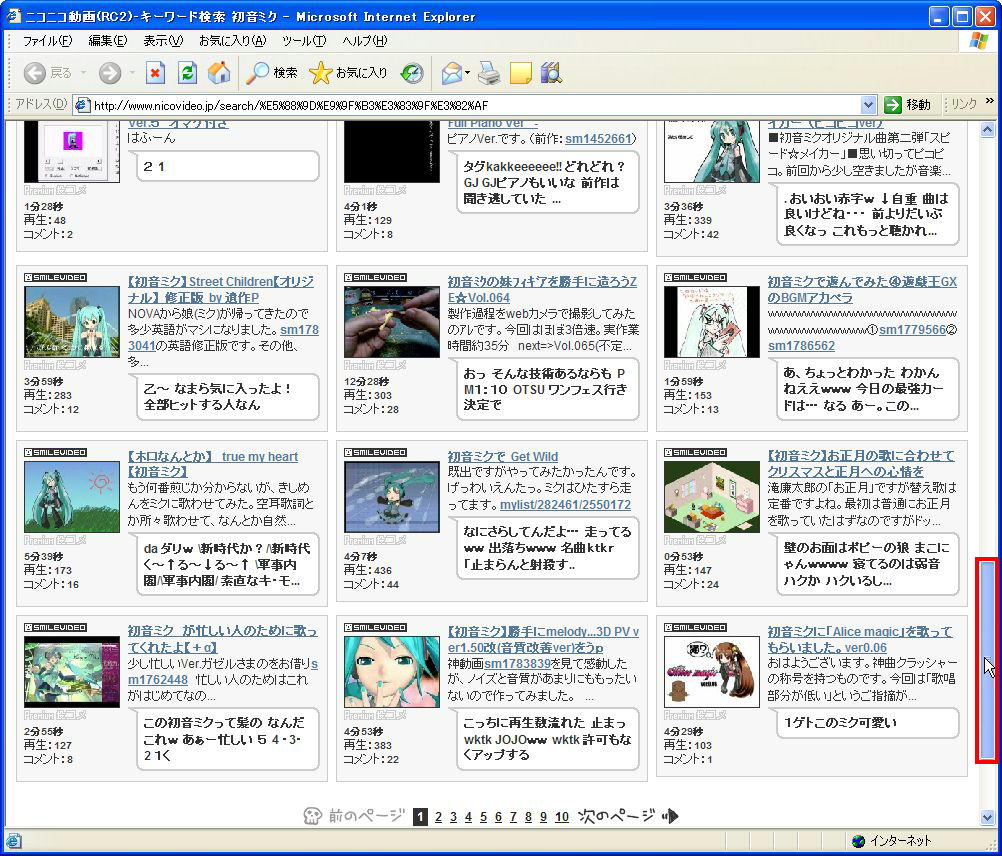The image size is (1002, 856).
Task: Open the お気に入り(A) menu
Action: click(233, 41)
